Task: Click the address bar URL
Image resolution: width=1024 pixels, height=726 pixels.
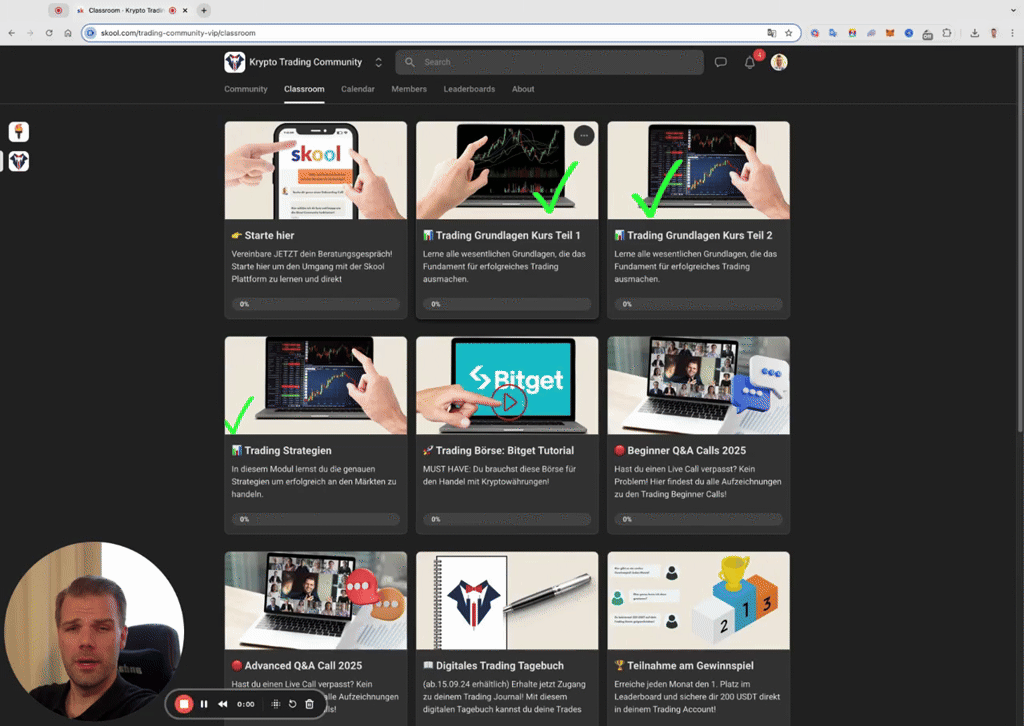Action: 178,33
